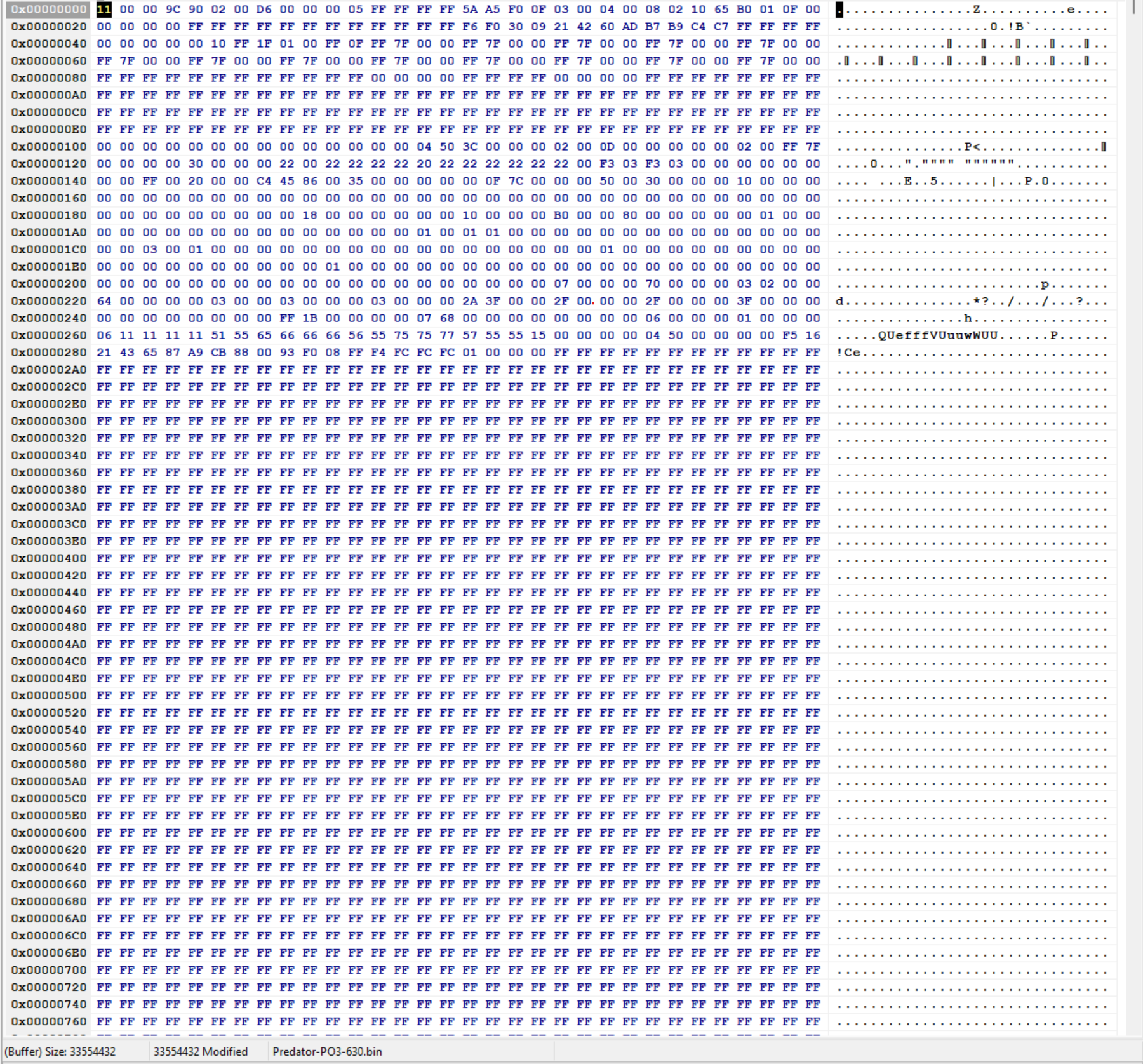This screenshot has width=1143, height=1064.
Task: Click the offset label 0x00000120
Action: point(49,164)
